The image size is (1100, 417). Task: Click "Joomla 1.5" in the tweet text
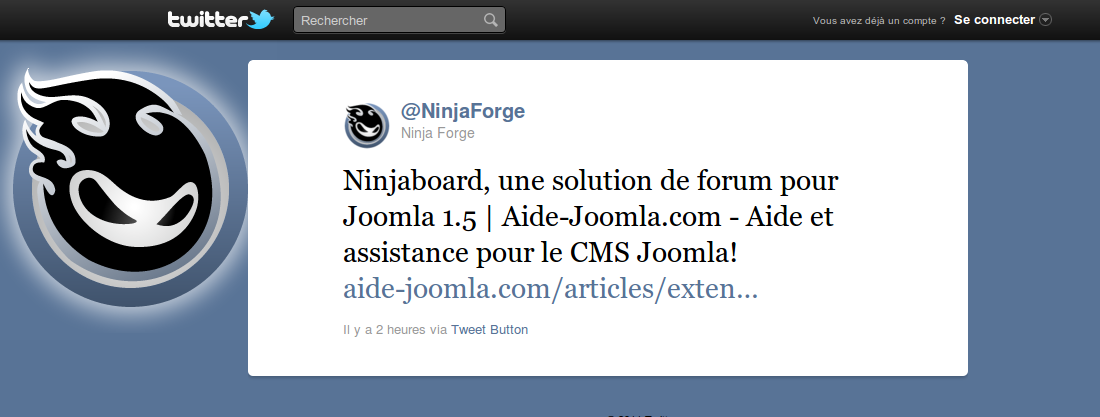[x=410, y=217]
